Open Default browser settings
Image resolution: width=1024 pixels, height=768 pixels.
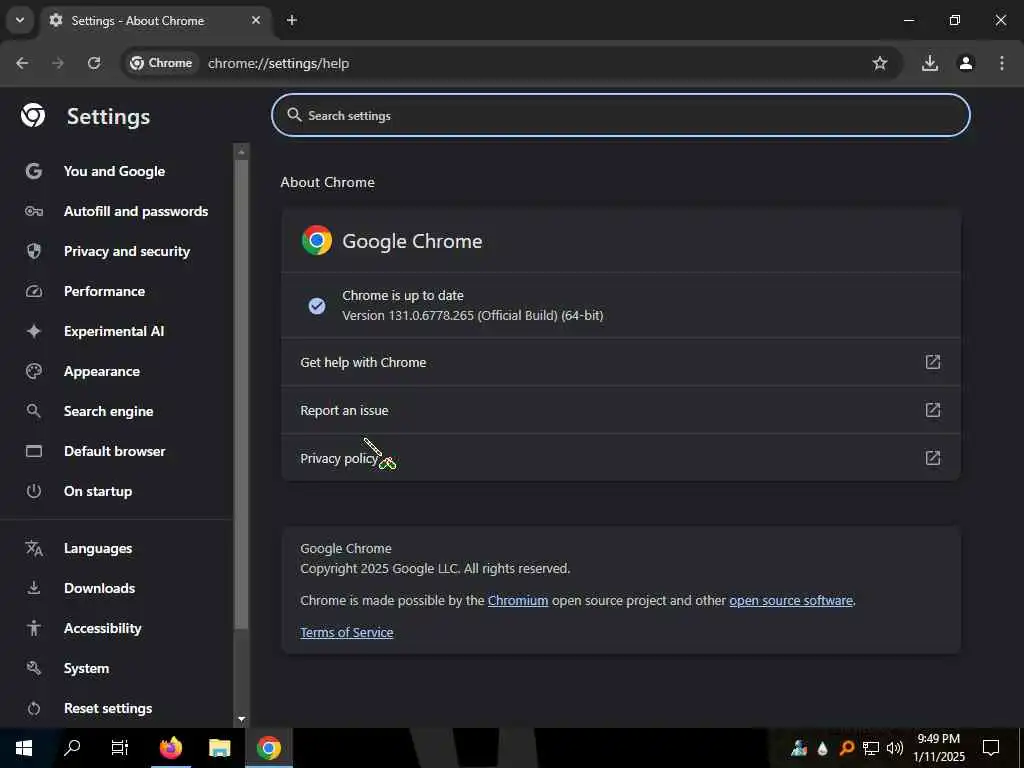(x=114, y=451)
